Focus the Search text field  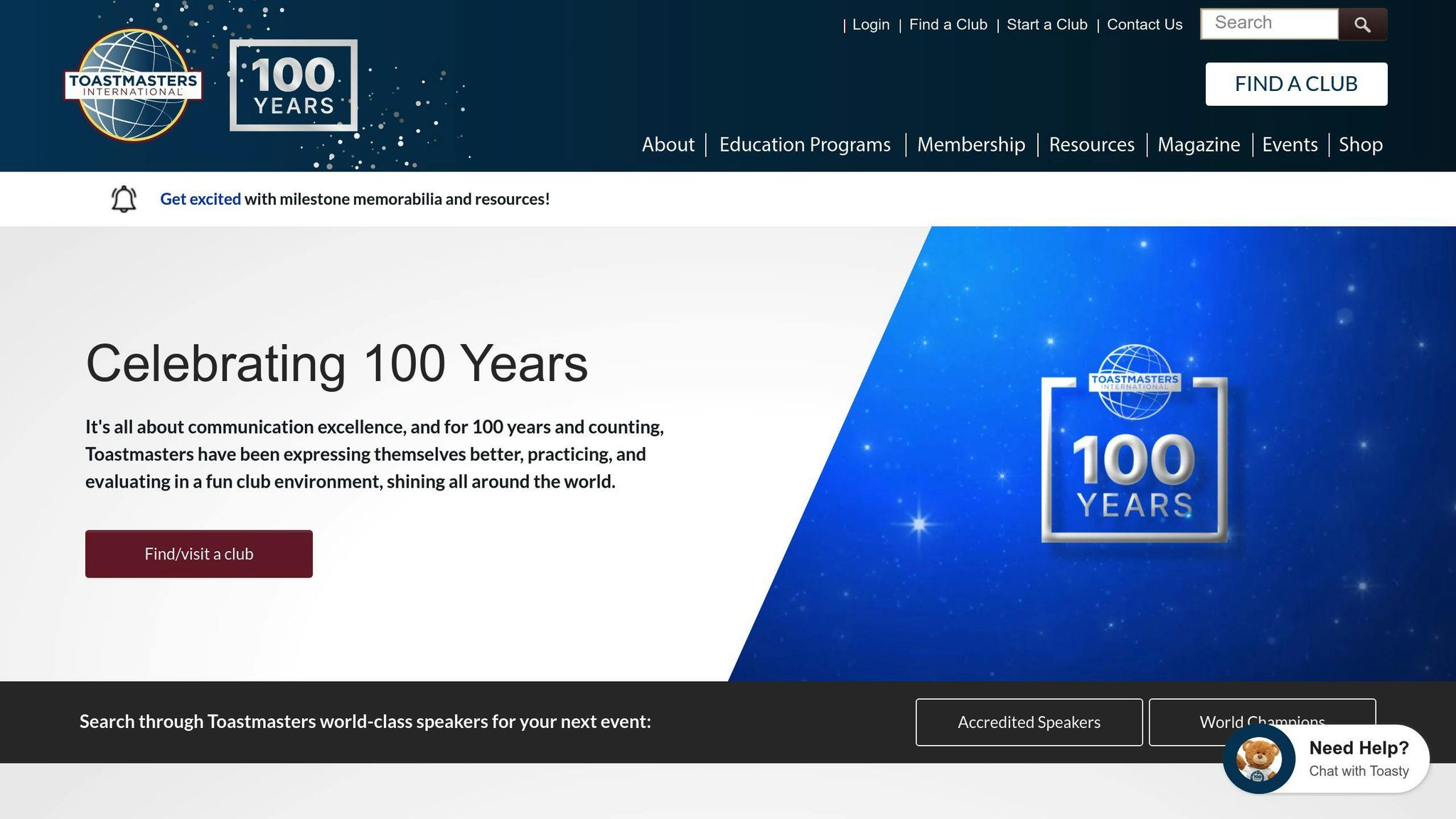pos(1269,23)
